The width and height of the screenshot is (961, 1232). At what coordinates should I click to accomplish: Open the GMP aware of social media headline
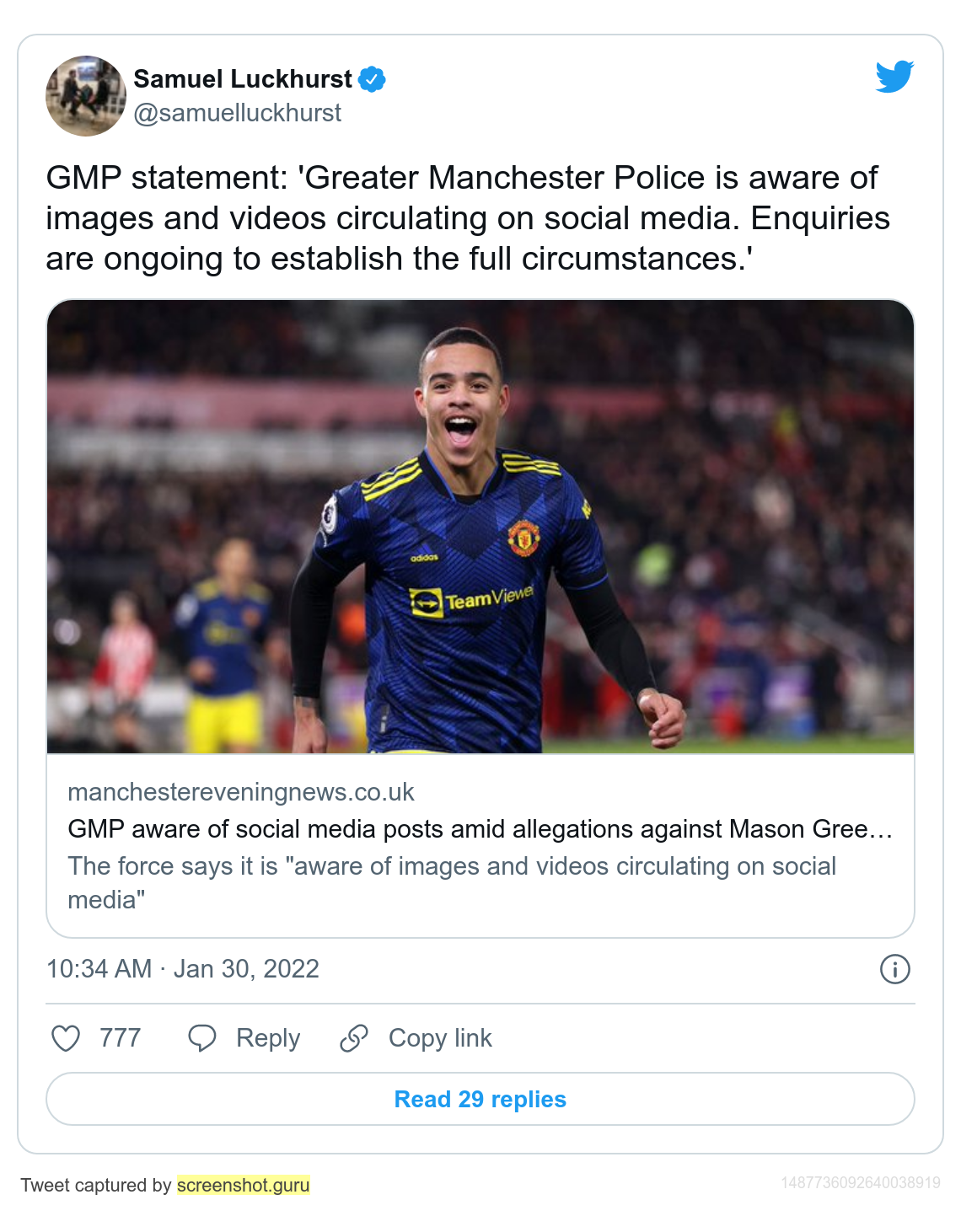pos(480,829)
